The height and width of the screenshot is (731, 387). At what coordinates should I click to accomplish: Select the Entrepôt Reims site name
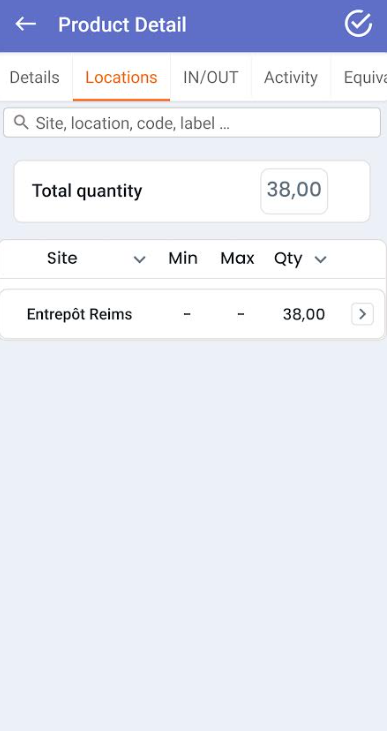[79, 315]
